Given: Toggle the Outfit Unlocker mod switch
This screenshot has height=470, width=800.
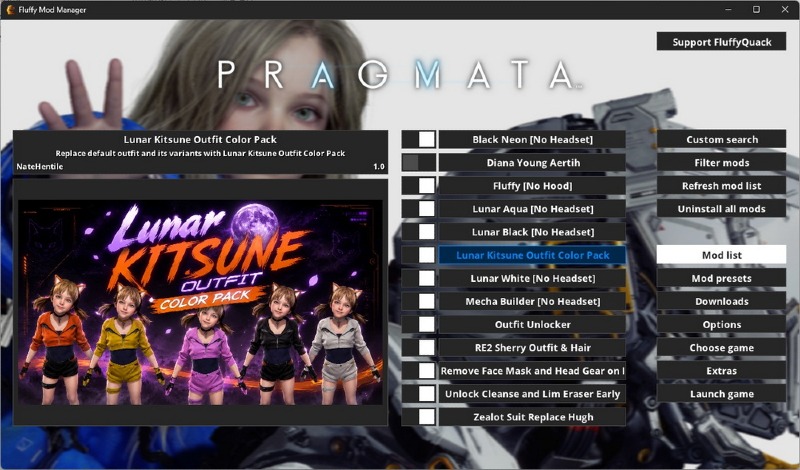Looking at the screenshot, I should pyautogui.click(x=419, y=324).
